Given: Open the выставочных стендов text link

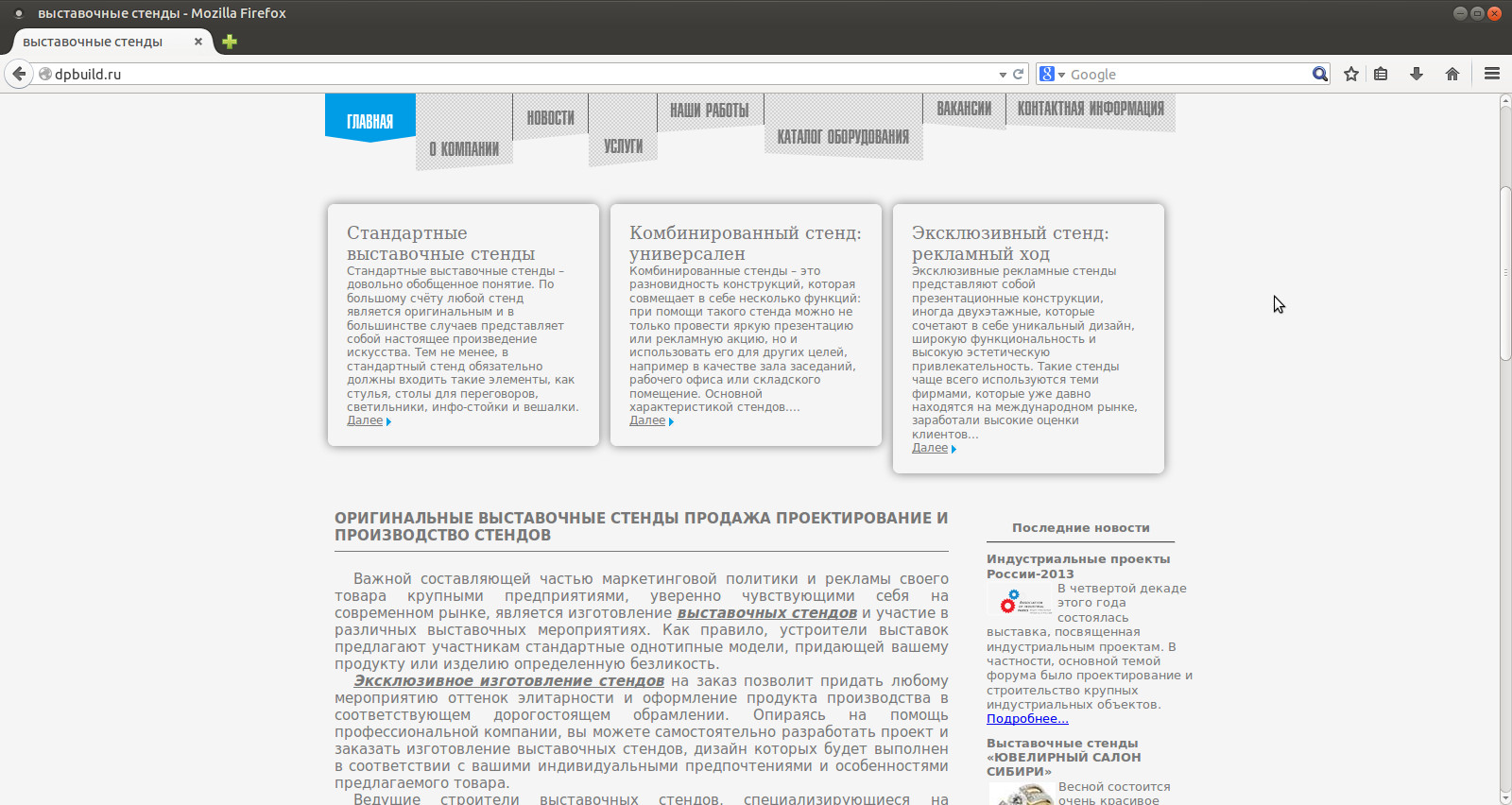Looking at the screenshot, I should point(766,613).
